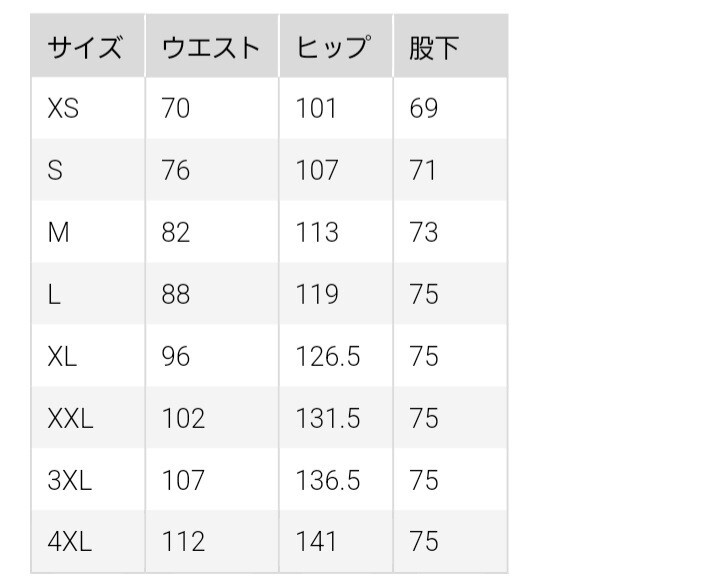Select inseam value 69 for XS

point(424,108)
